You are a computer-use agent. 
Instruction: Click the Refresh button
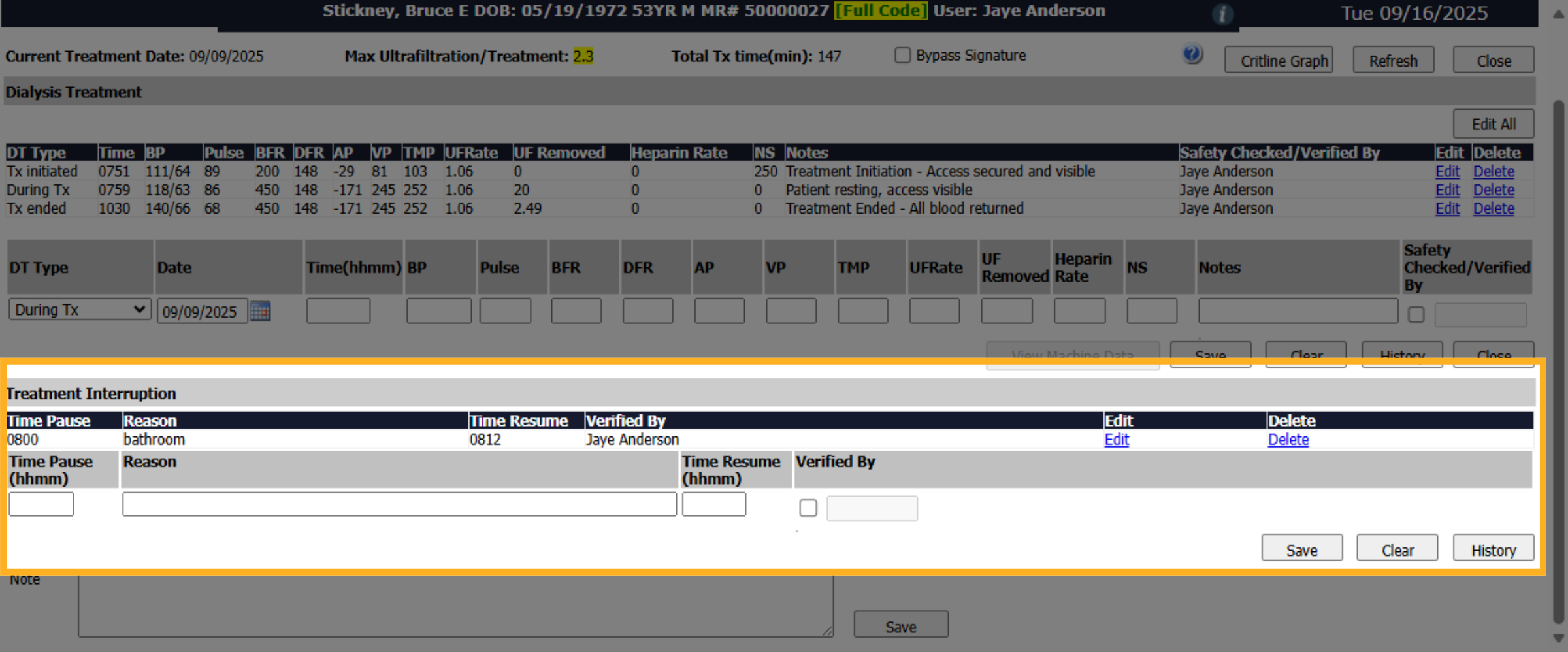[1394, 60]
